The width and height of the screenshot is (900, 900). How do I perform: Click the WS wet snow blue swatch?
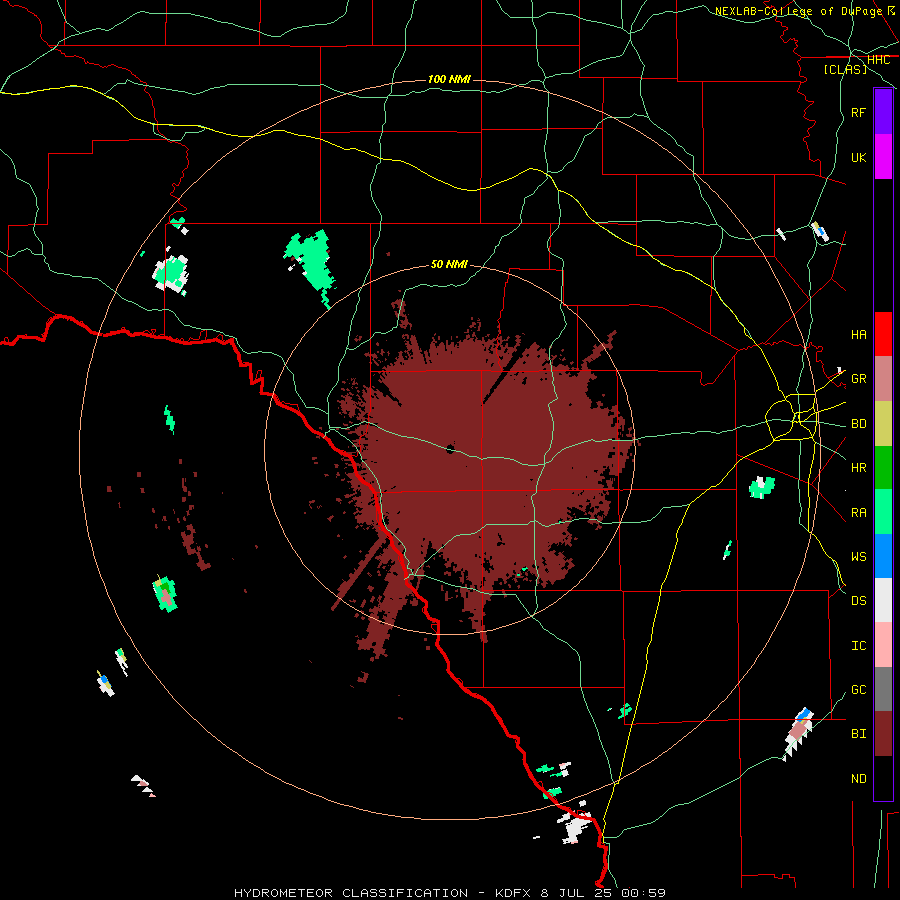883,556
